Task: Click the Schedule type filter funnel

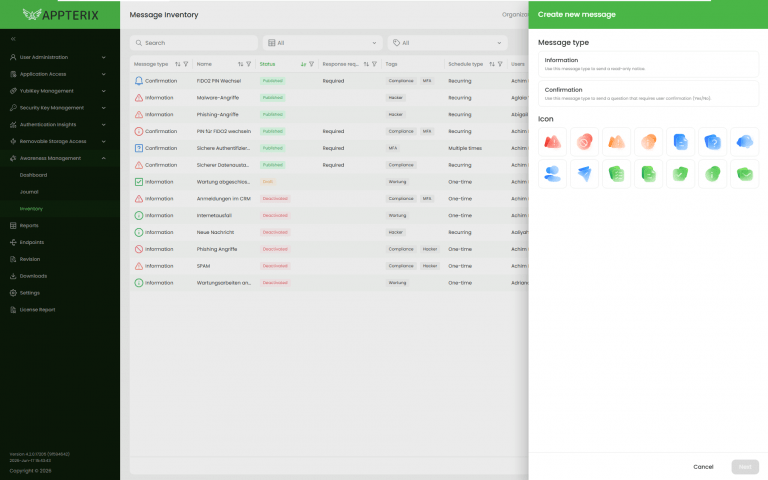Action: (500, 64)
